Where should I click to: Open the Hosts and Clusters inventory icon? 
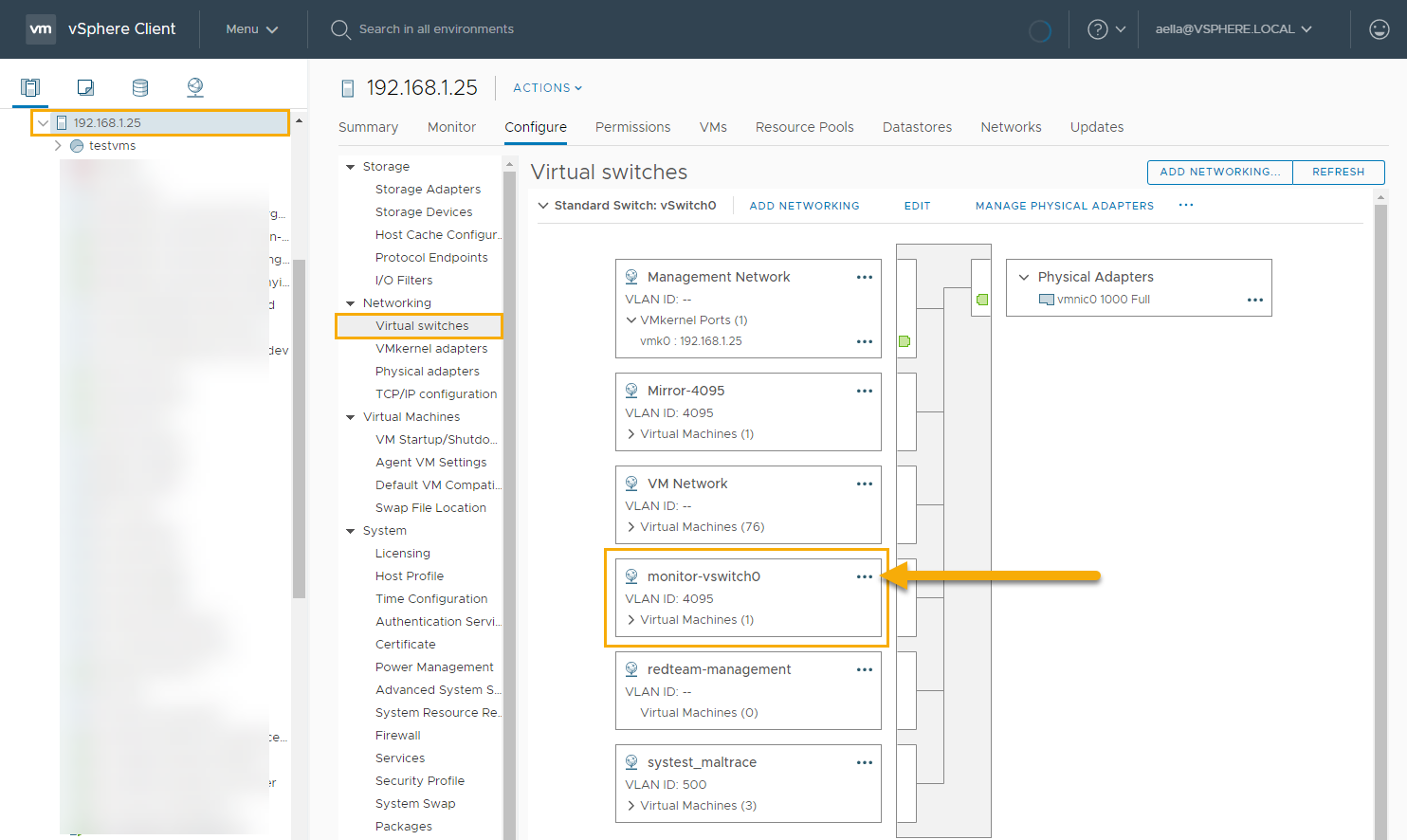click(x=30, y=88)
